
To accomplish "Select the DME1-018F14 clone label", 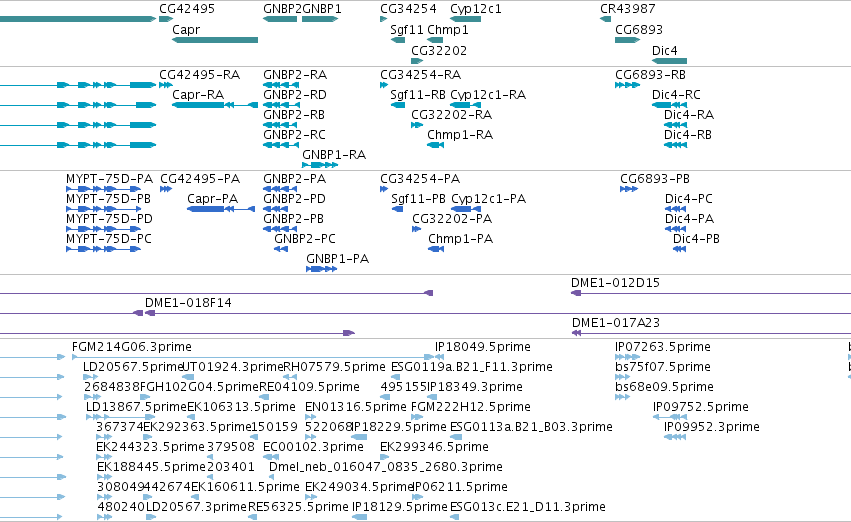I will pos(188,303).
